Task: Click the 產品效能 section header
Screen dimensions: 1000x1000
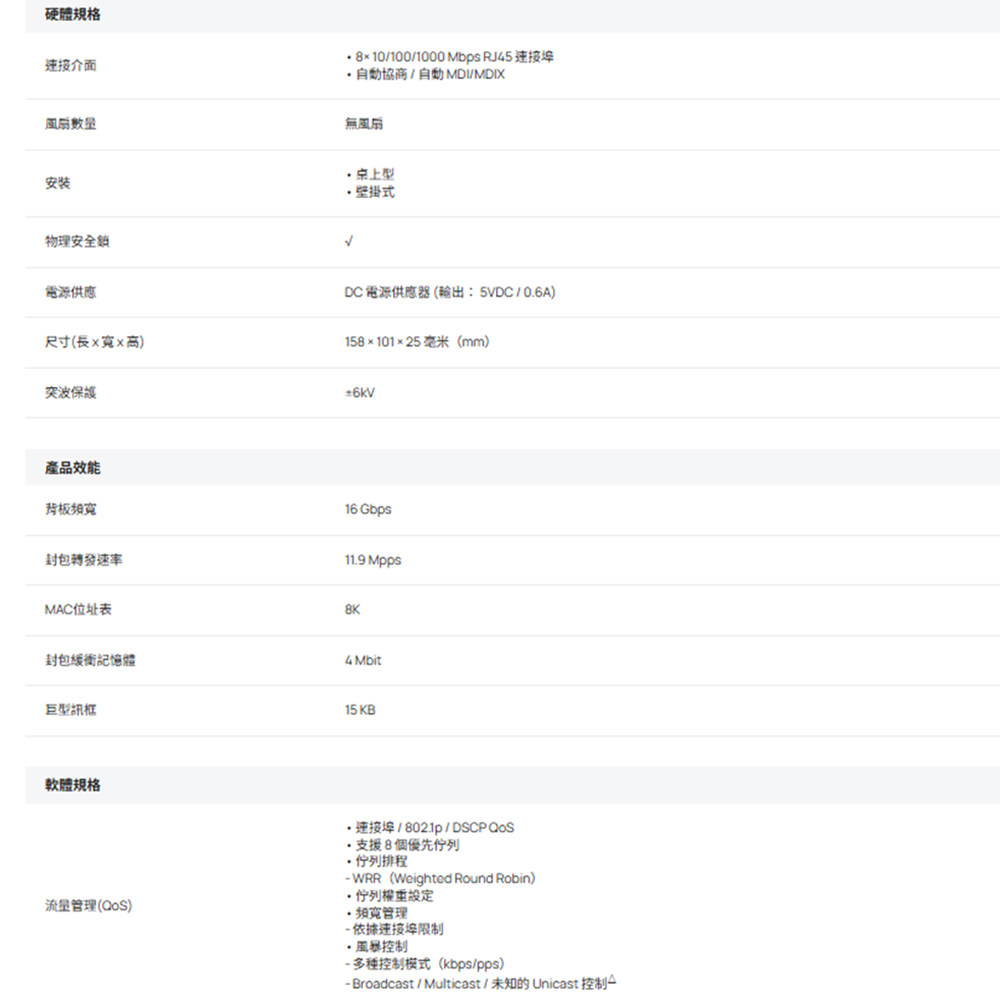Action: click(x=73, y=468)
